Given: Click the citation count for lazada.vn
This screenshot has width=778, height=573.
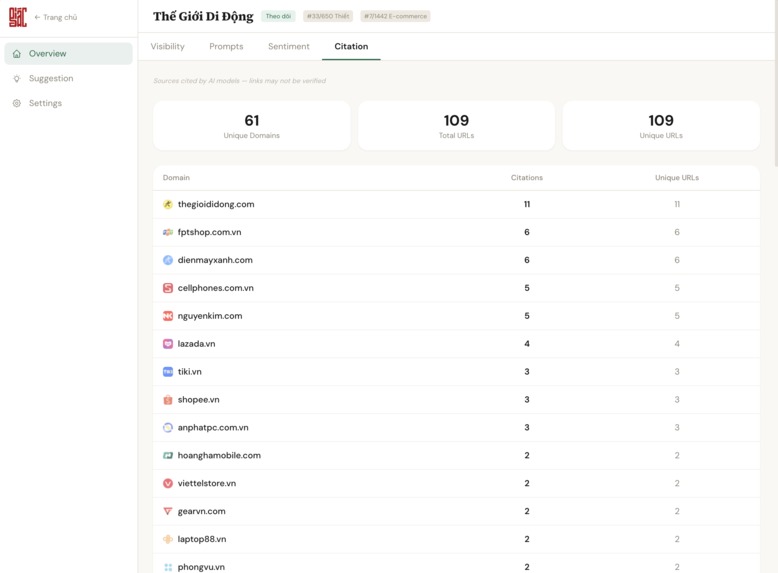Looking at the screenshot, I should [527, 344].
